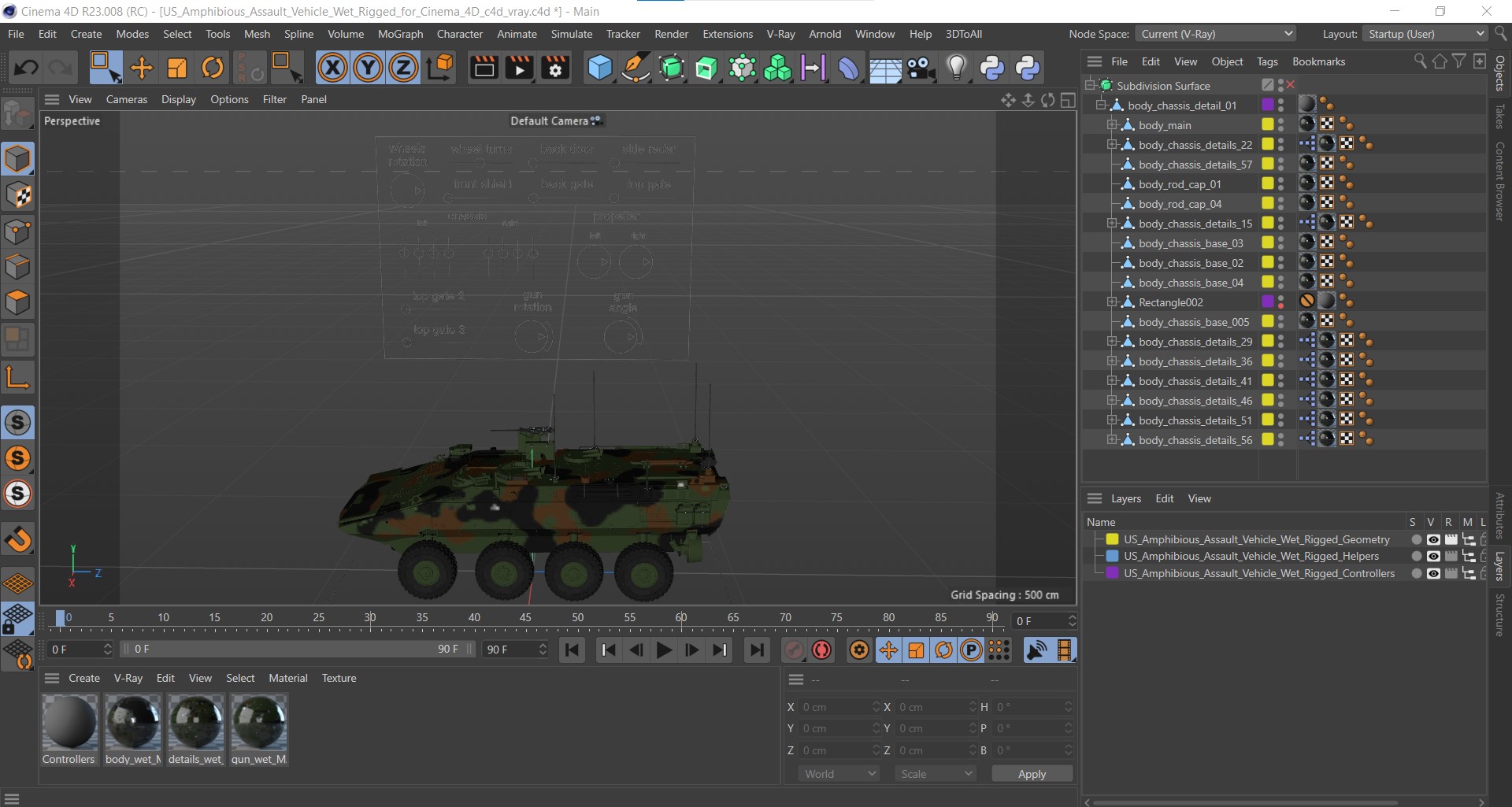Viewport: 1512px width, 807px height.
Task: Enable Axis mode tool
Action: 17,377
